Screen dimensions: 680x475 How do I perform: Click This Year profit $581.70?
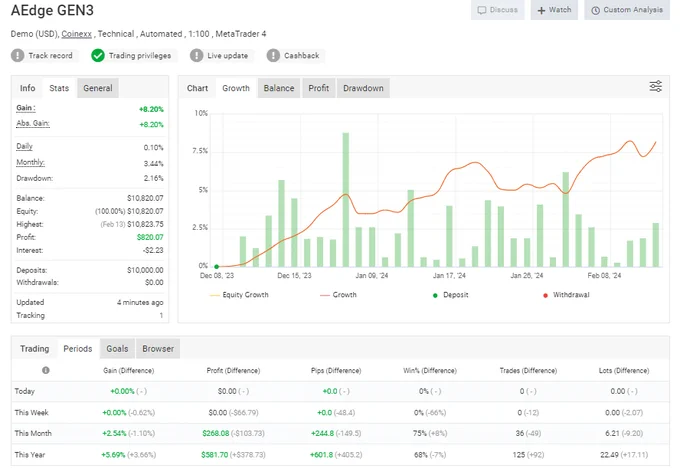coord(214,455)
